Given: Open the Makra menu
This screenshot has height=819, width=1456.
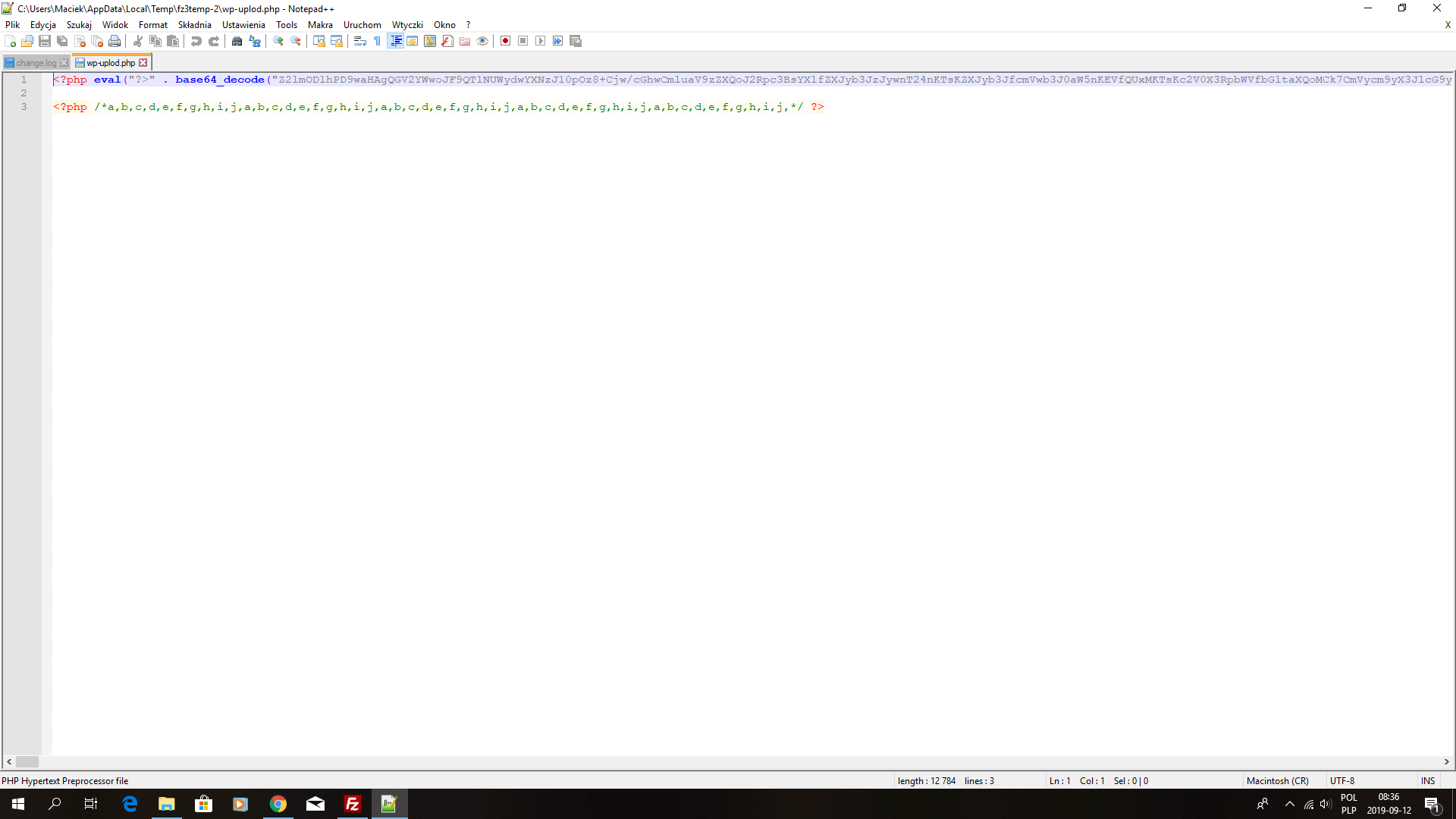Looking at the screenshot, I should coord(320,25).
